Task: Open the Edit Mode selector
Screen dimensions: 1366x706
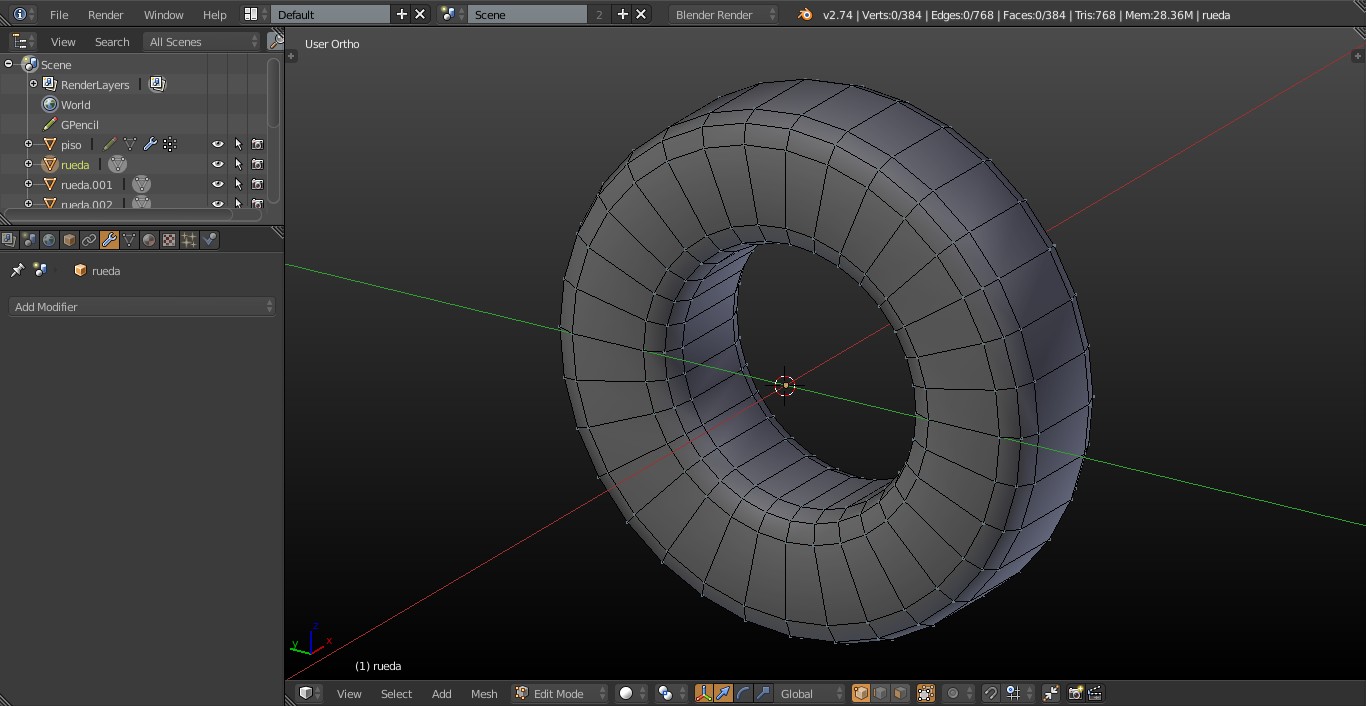Action: 561,693
